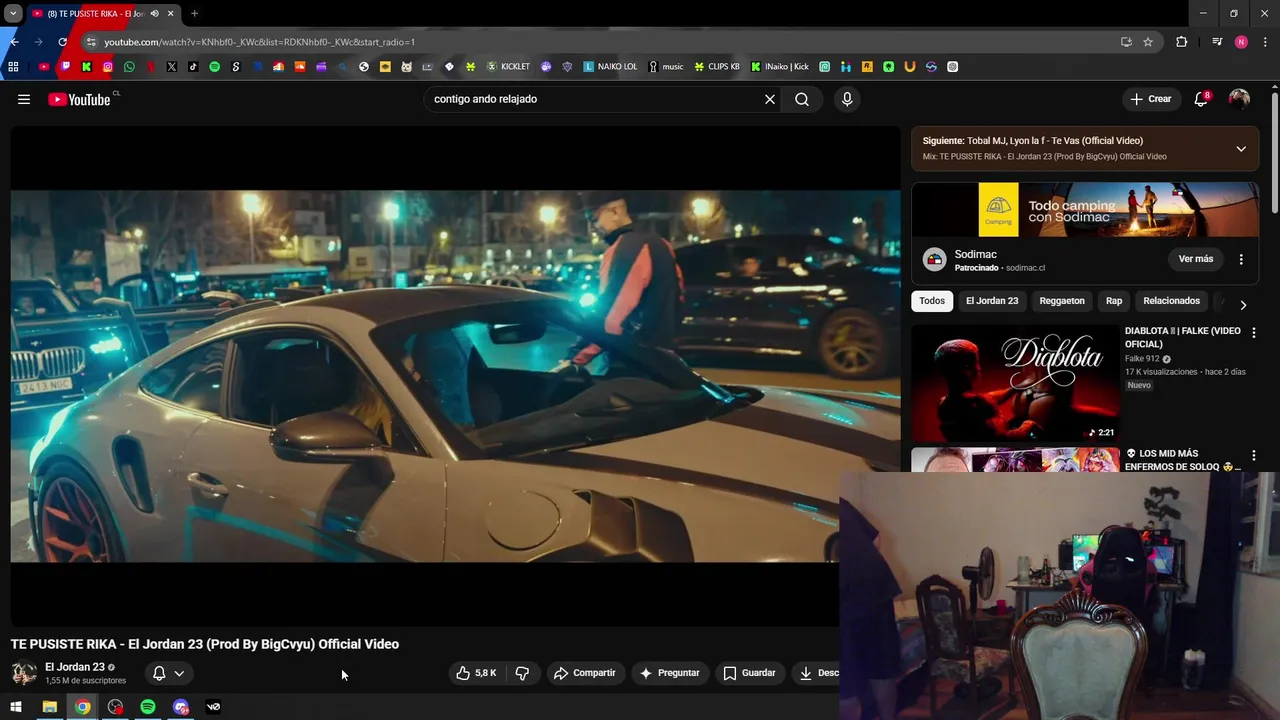Click the download Descargar button
This screenshot has width=1280, height=720.
(818, 673)
